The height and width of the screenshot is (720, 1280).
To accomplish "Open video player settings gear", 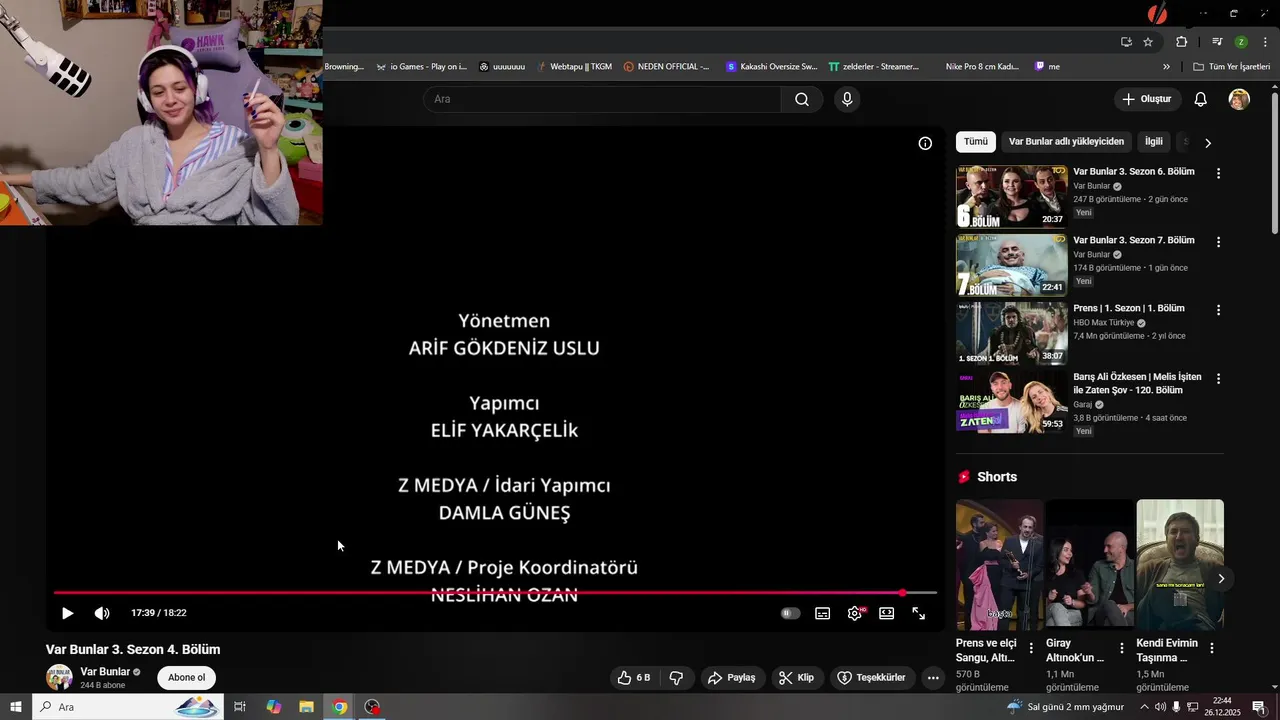I will pos(855,613).
